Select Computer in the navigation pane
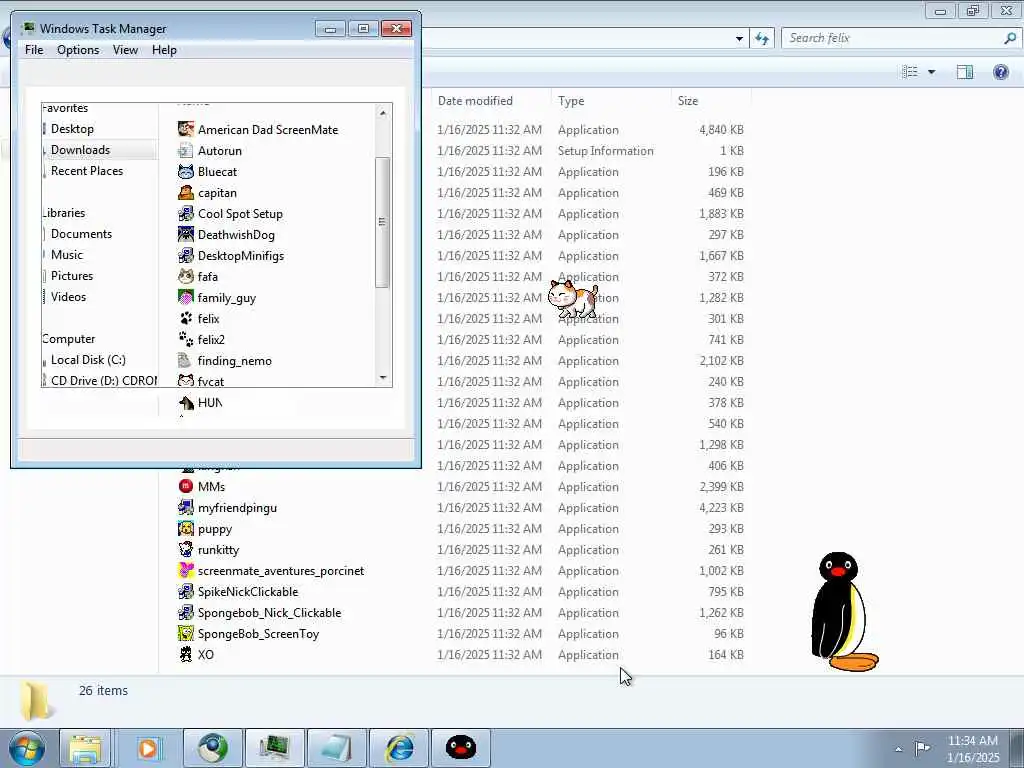The height and width of the screenshot is (768, 1024). [69, 339]
